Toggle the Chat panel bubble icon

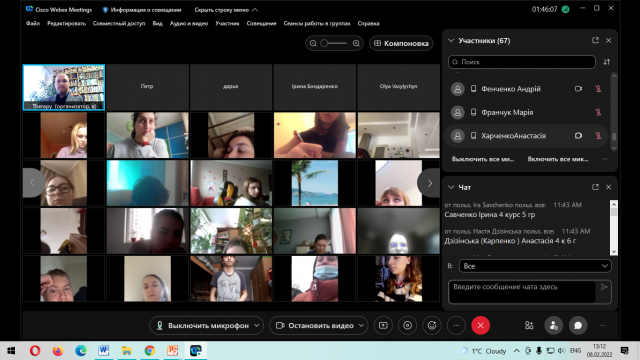(x=578, y=325)
